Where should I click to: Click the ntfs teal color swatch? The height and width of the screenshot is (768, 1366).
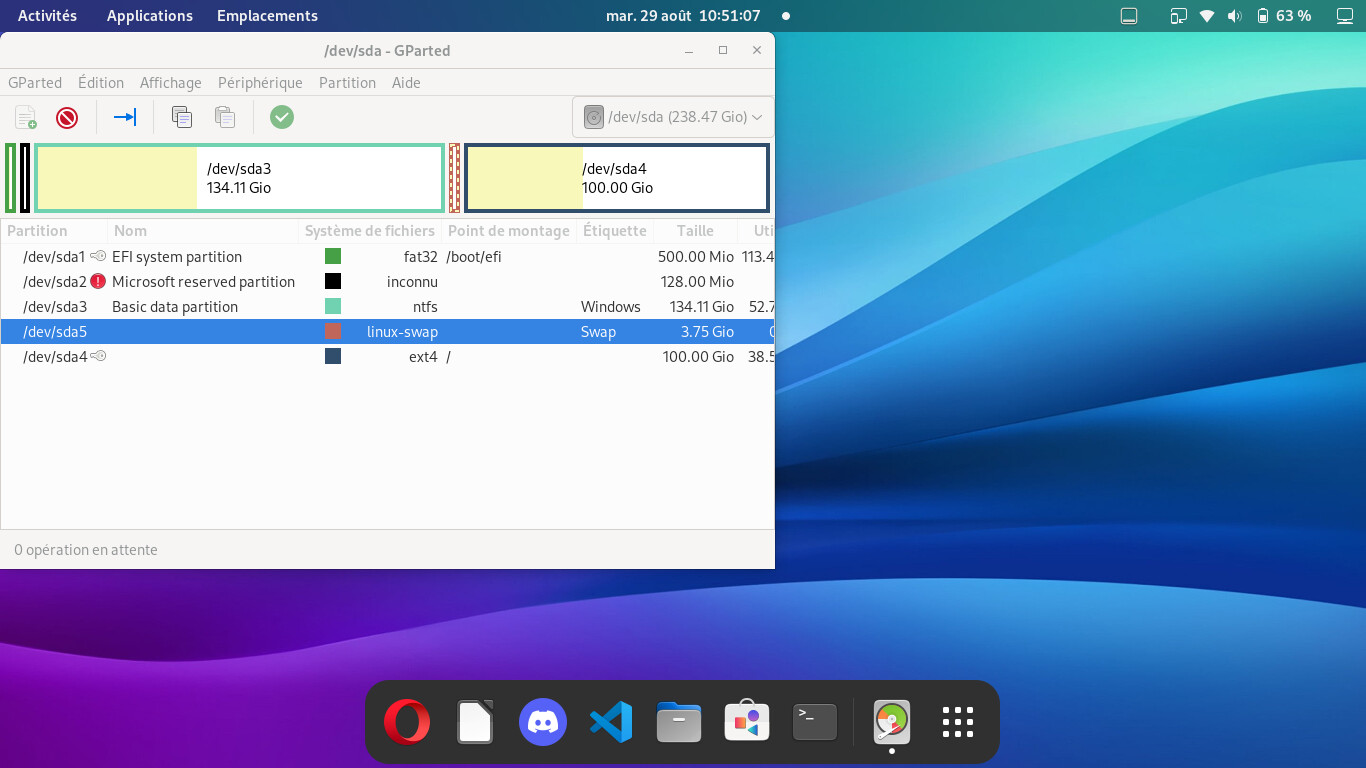tap(333, 307)
